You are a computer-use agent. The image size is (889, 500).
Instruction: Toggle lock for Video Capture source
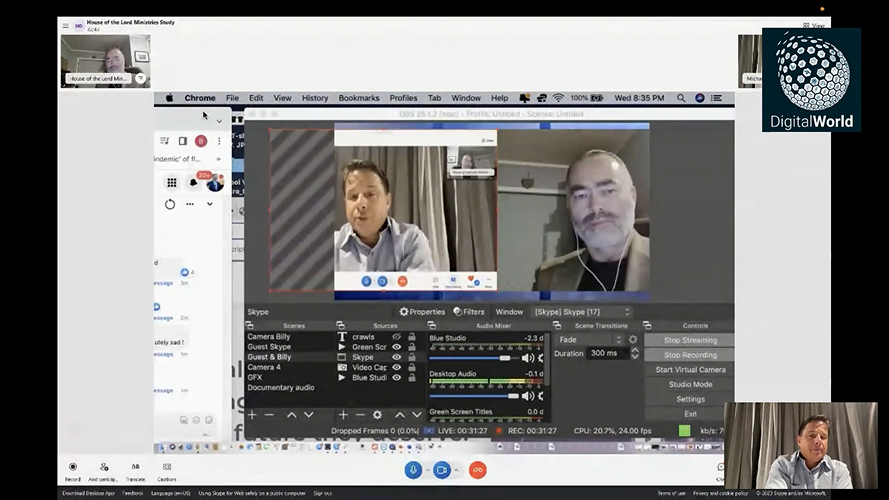click(x=410, y=367)
